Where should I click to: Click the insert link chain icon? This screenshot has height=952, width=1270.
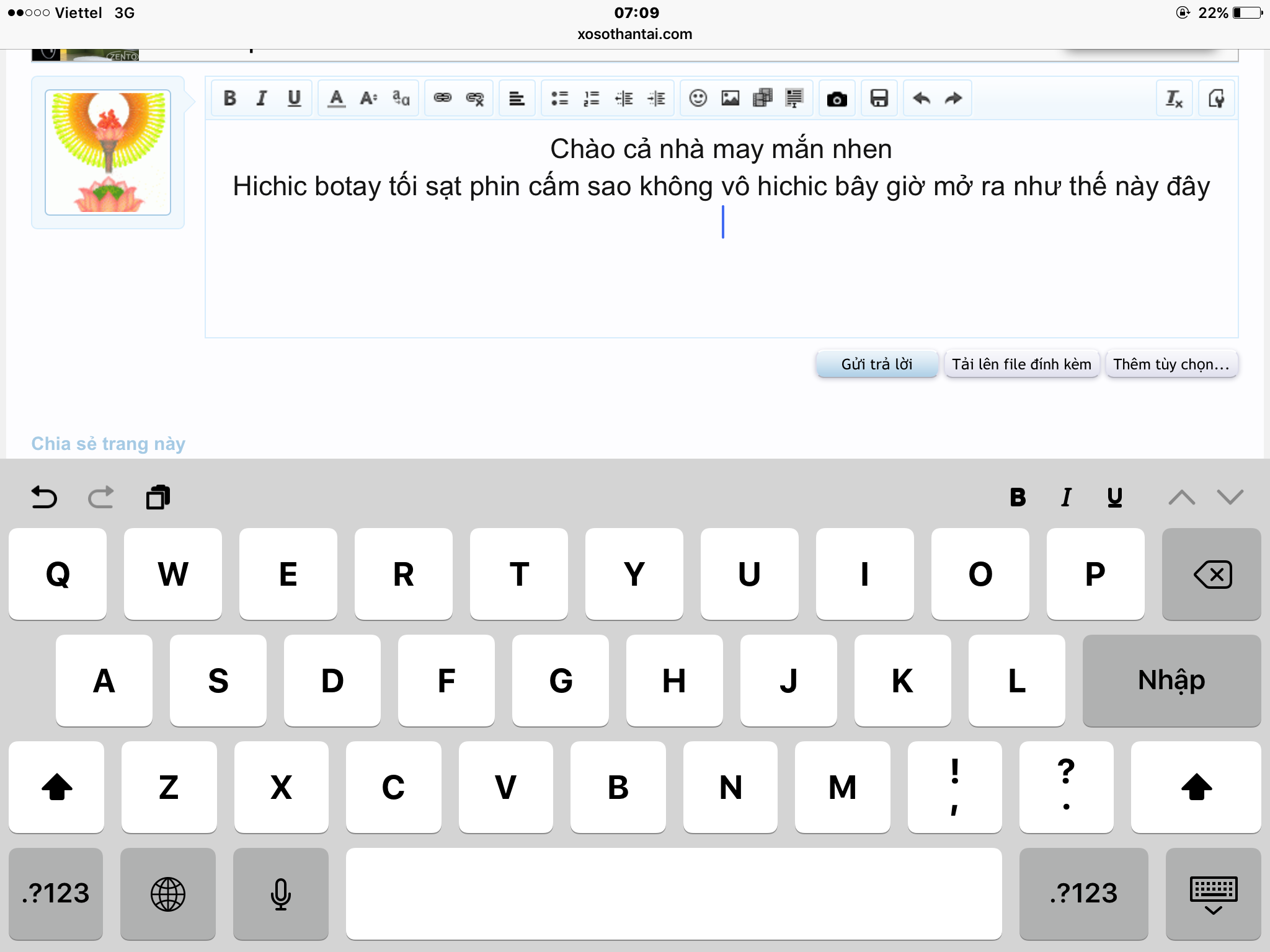442,98
